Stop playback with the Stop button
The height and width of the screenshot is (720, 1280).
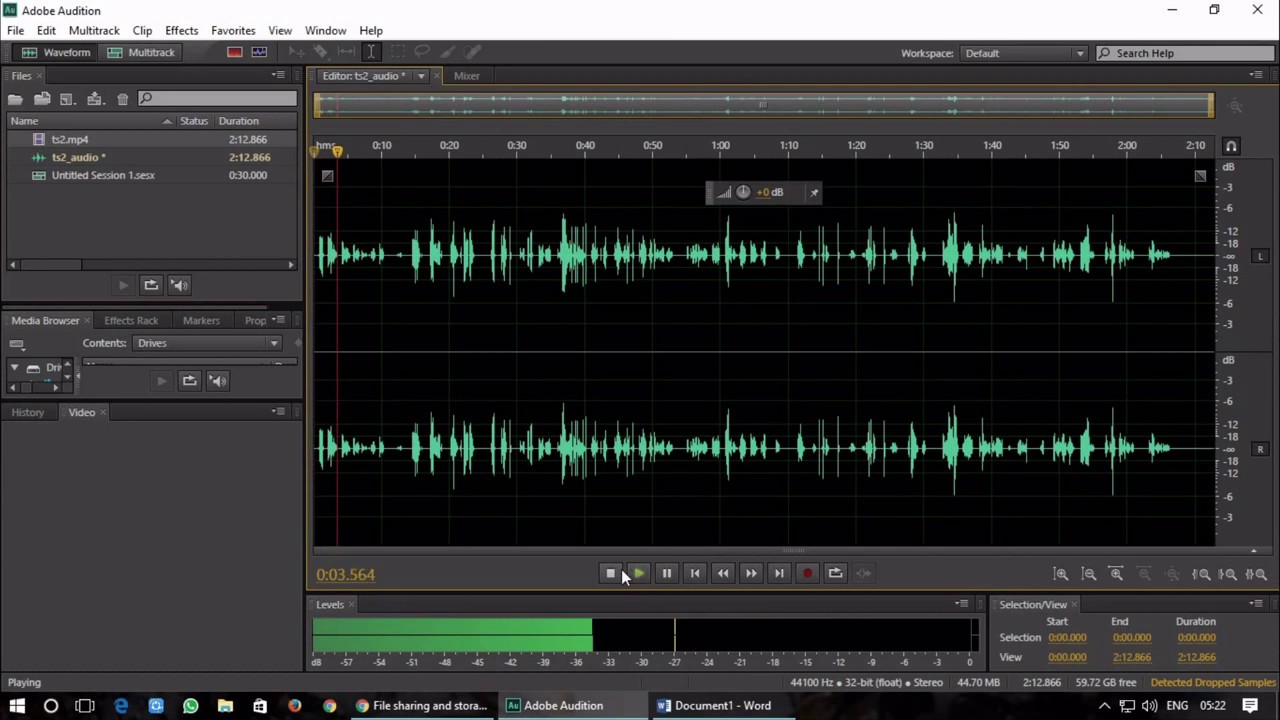click(610, 573)
